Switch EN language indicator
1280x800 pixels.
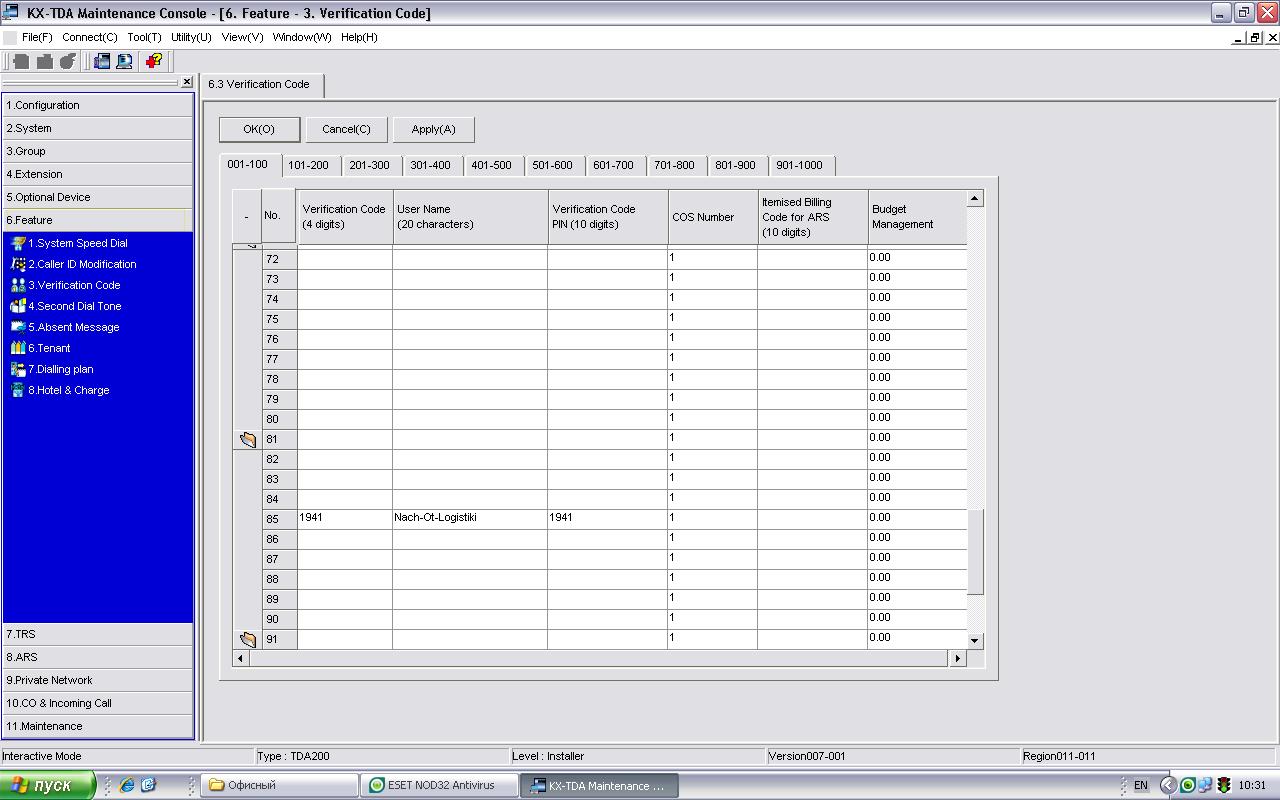(x=1140, y=785)
